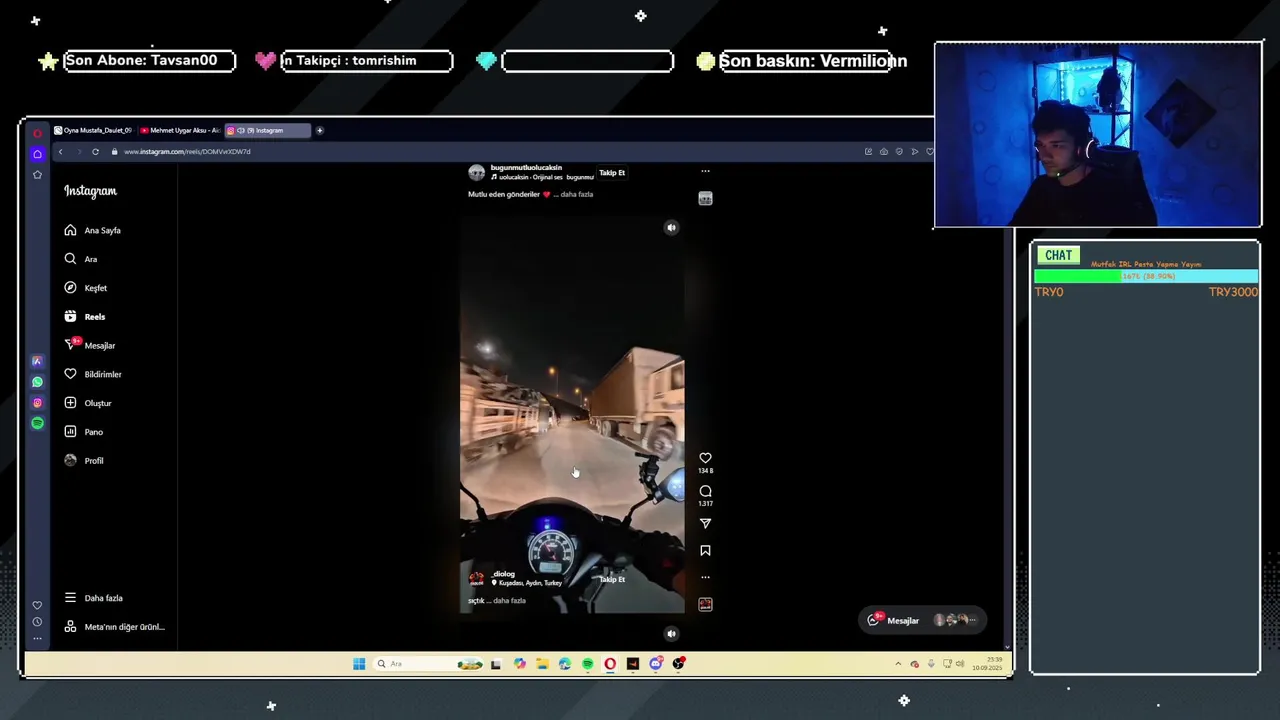This screenshot has height=720, width=1280.
Task: Open Opera sidebar heart icon
Action: coord(37,605)
